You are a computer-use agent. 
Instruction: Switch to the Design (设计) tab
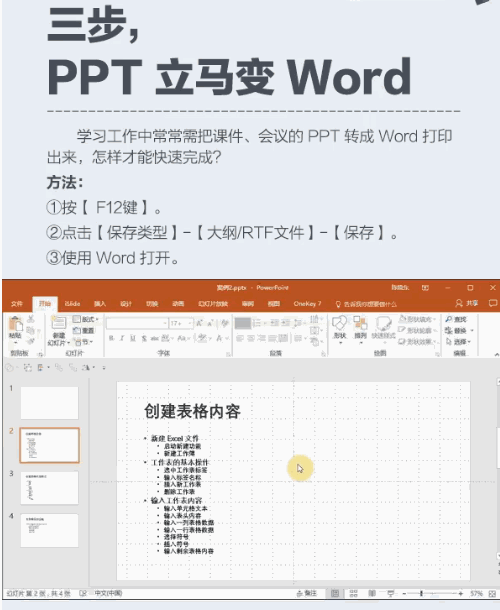tap(126, 303)
